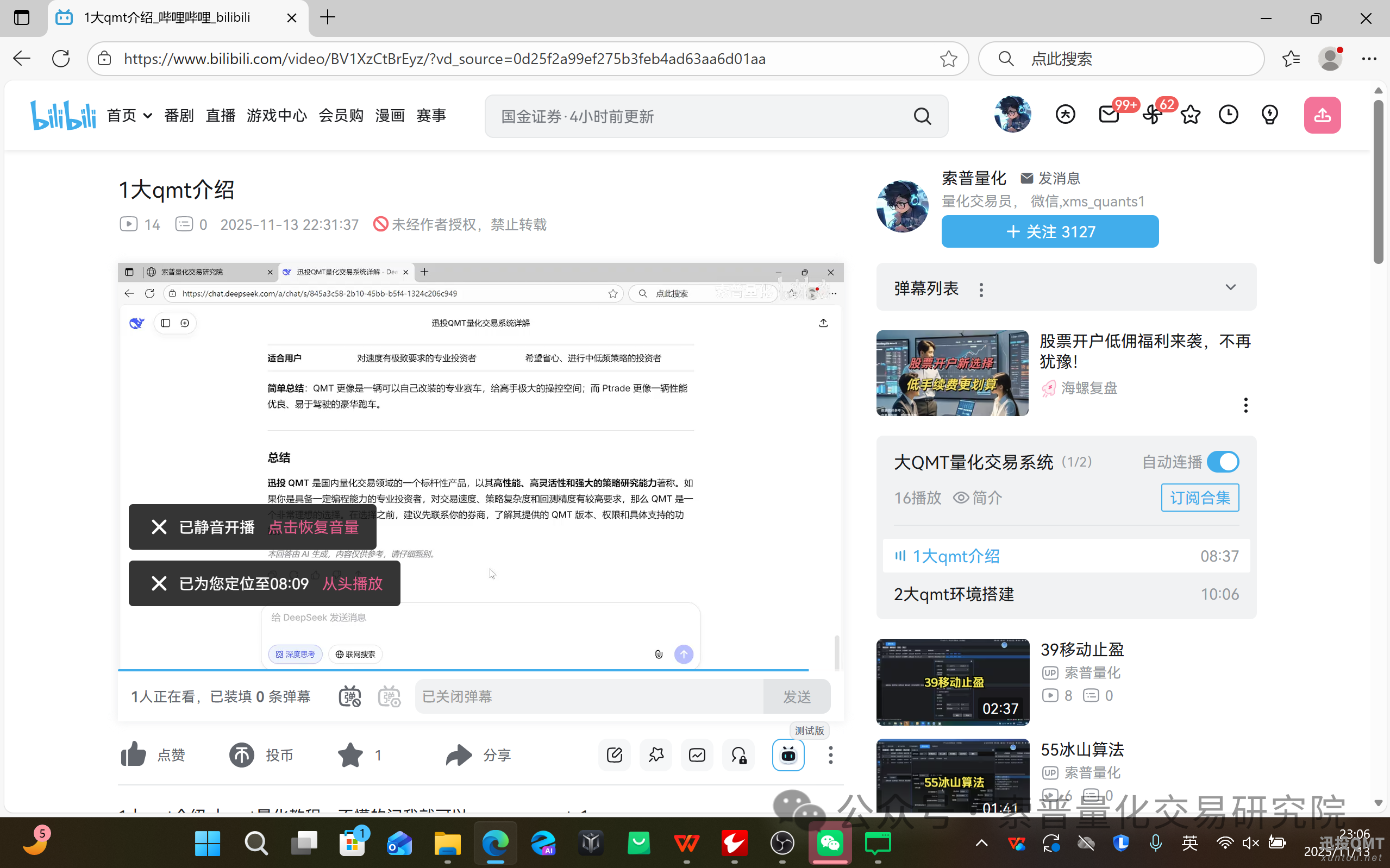Favorite the video using the star icon
The width and height of the screenshot is (1390, 868).
350,755
